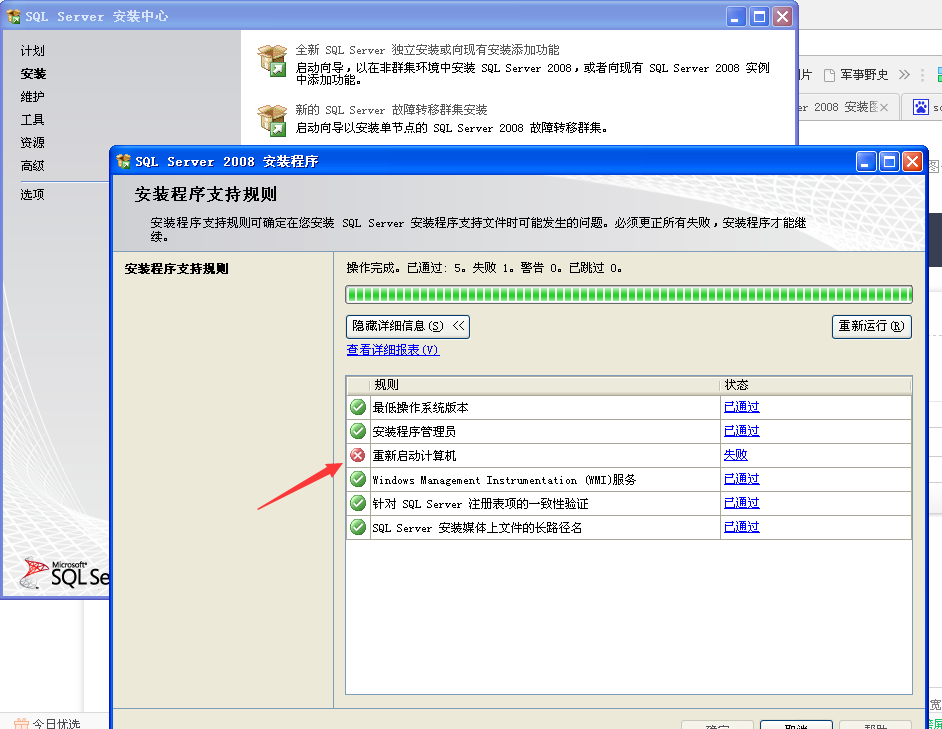Click the SQL Server 安装中心 title bar icon

(13, 16)
